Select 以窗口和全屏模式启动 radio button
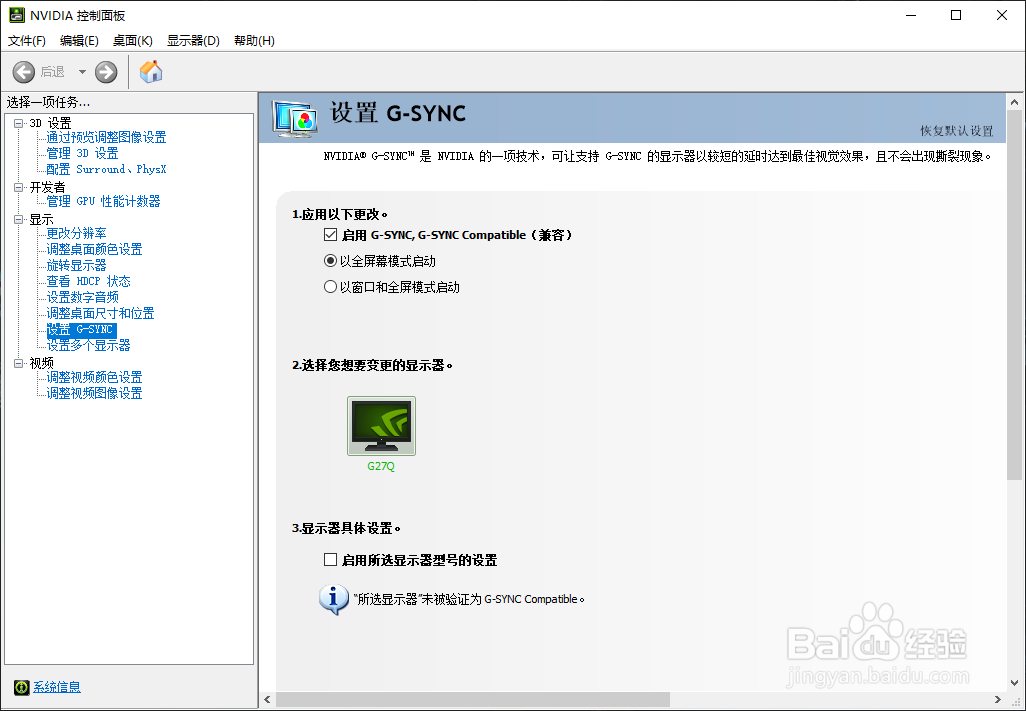Image resolution: width=1026 pixels, height=711 pixels. [x=330, y=287]
